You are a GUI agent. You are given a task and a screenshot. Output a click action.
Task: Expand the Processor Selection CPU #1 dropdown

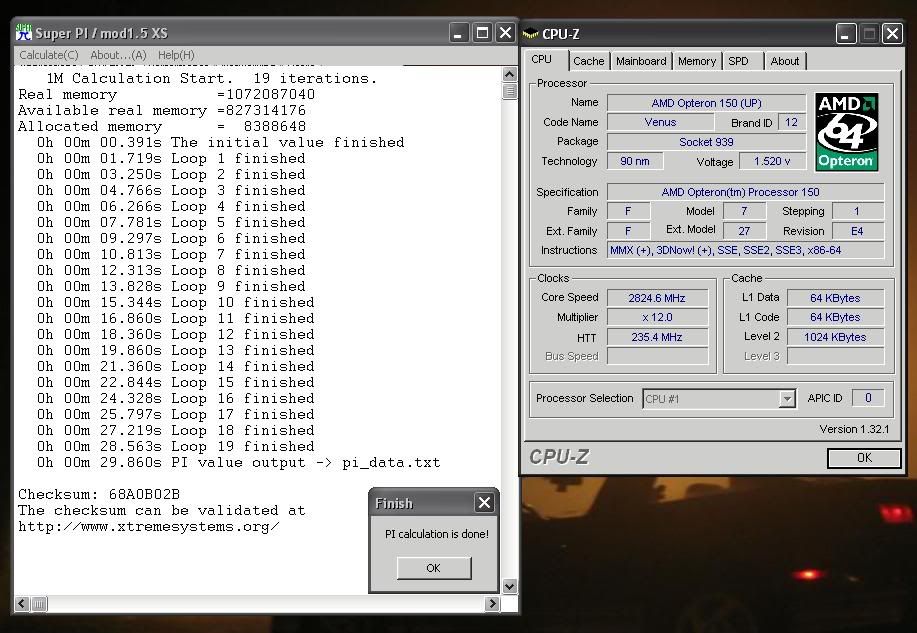coord(787,399)
